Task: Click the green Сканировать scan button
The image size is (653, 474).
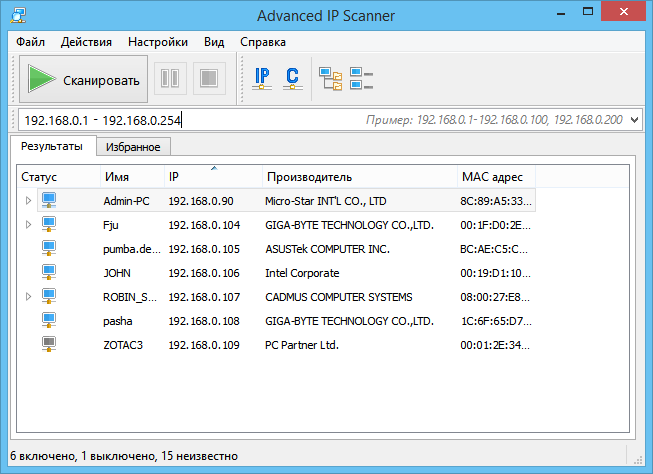Action: pyautogui.click(x=84, y=79)
